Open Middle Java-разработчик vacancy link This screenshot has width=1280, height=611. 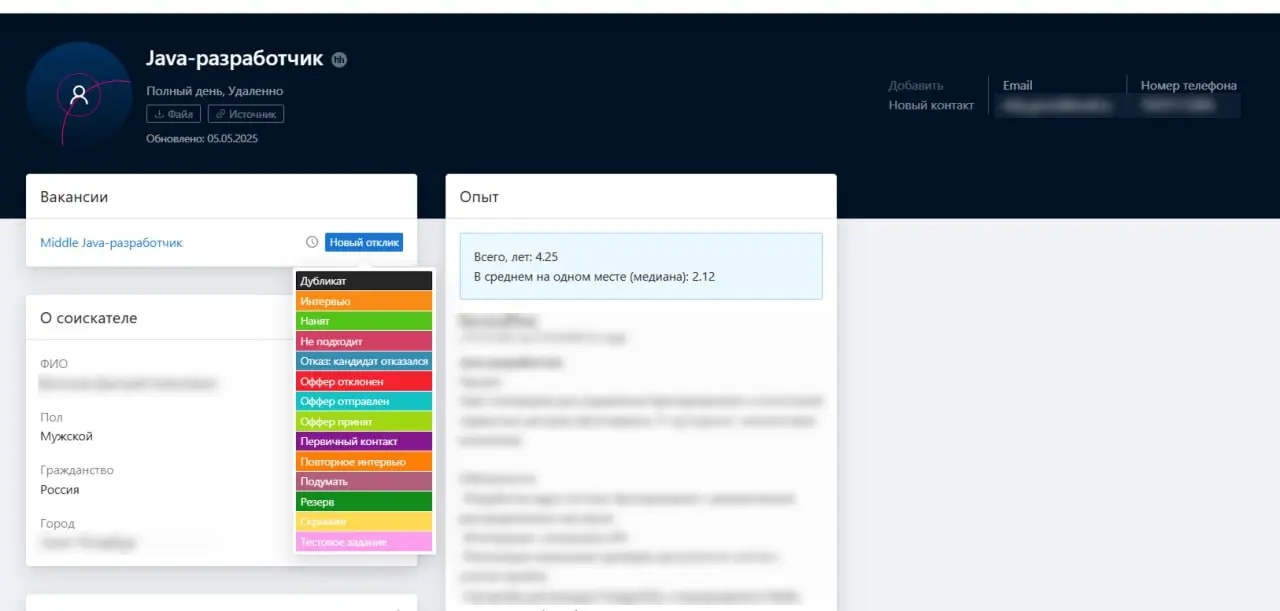tap(111, 243)
